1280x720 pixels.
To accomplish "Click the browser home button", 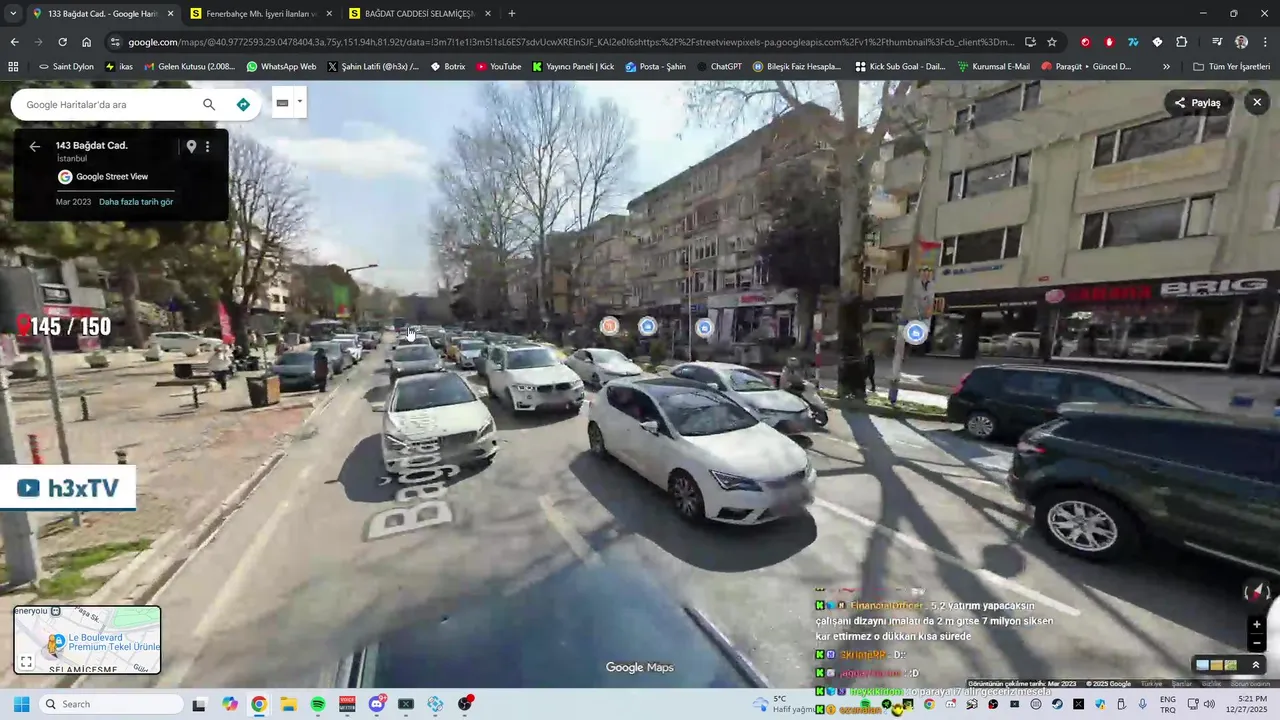I will (x=87, y=42).
